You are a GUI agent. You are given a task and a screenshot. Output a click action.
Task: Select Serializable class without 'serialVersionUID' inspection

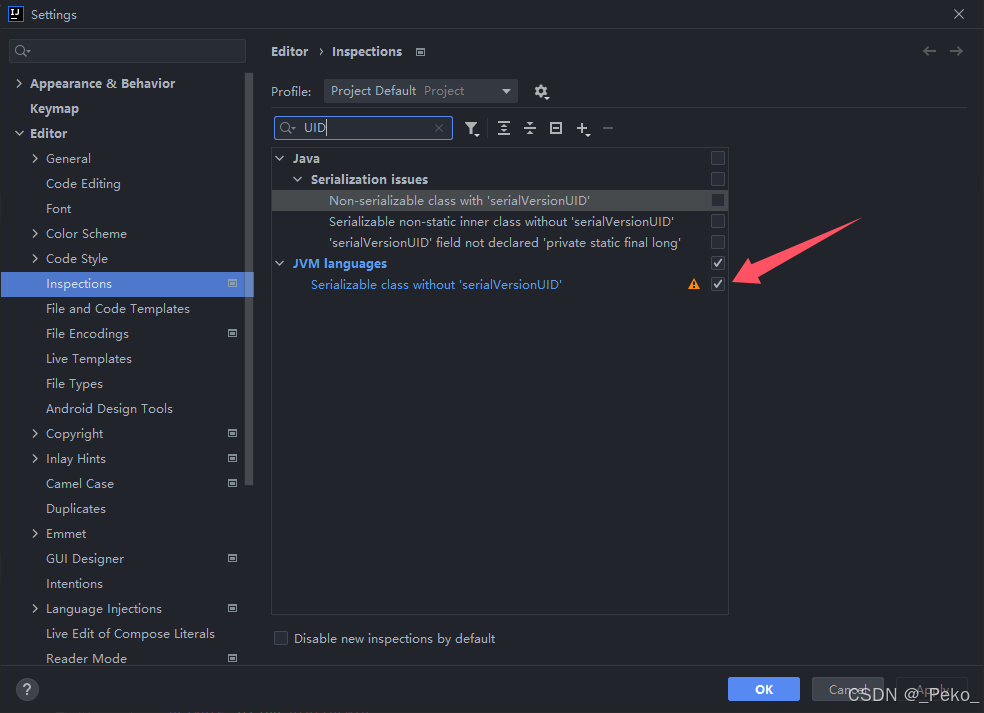[436, 284]
